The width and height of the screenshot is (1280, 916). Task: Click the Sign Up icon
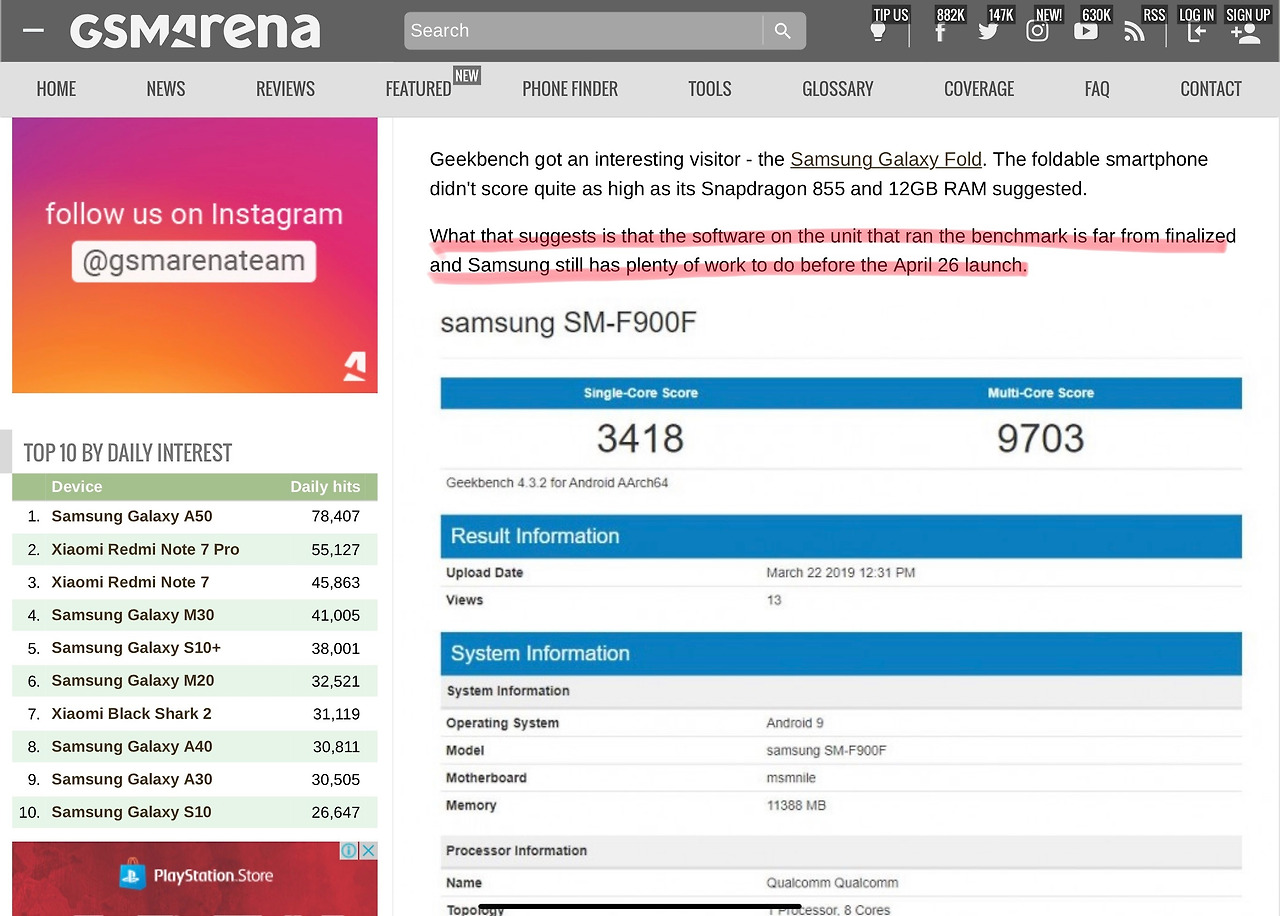tap(1246, 32)
